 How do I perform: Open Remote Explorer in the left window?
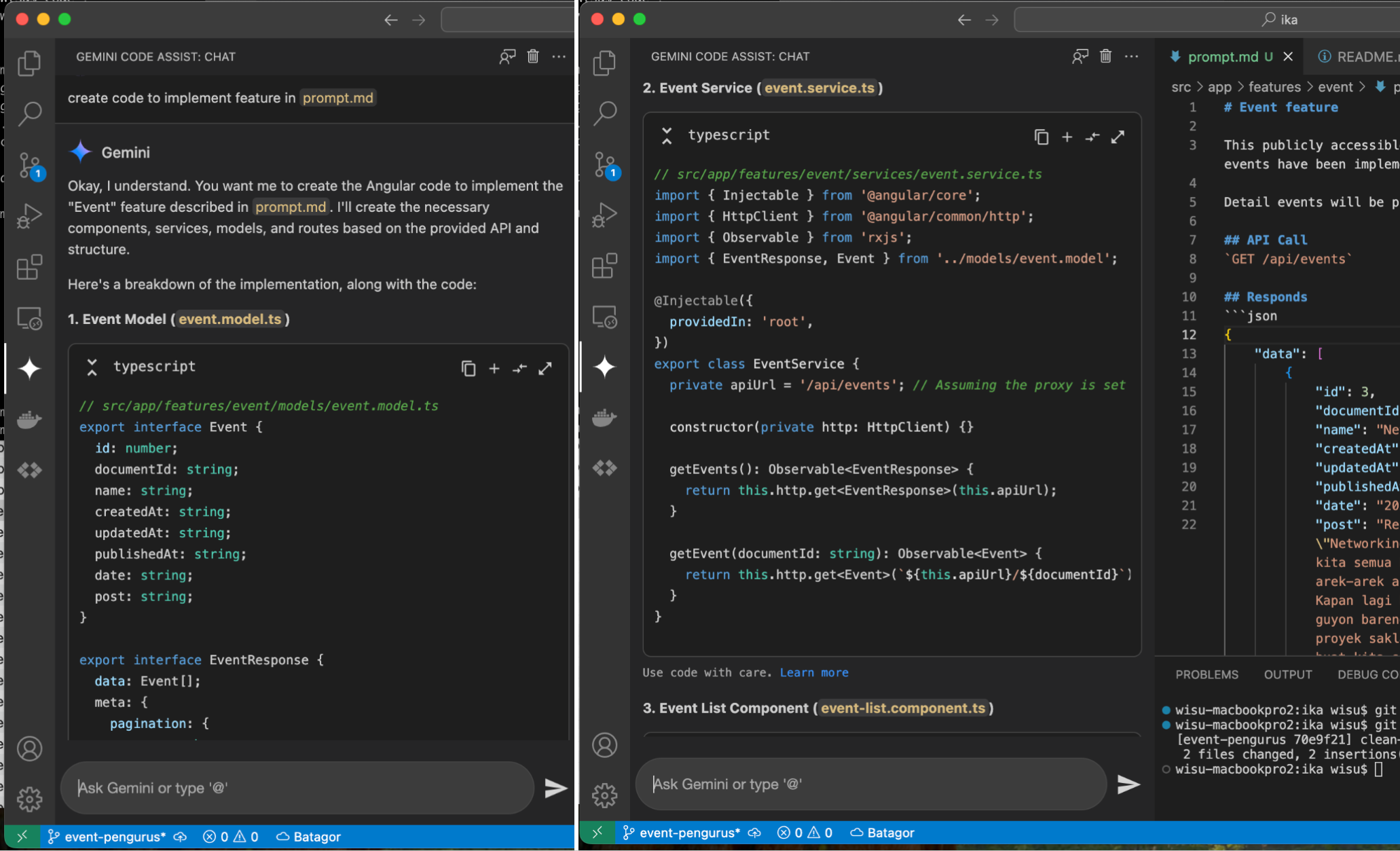click(29, 319)
